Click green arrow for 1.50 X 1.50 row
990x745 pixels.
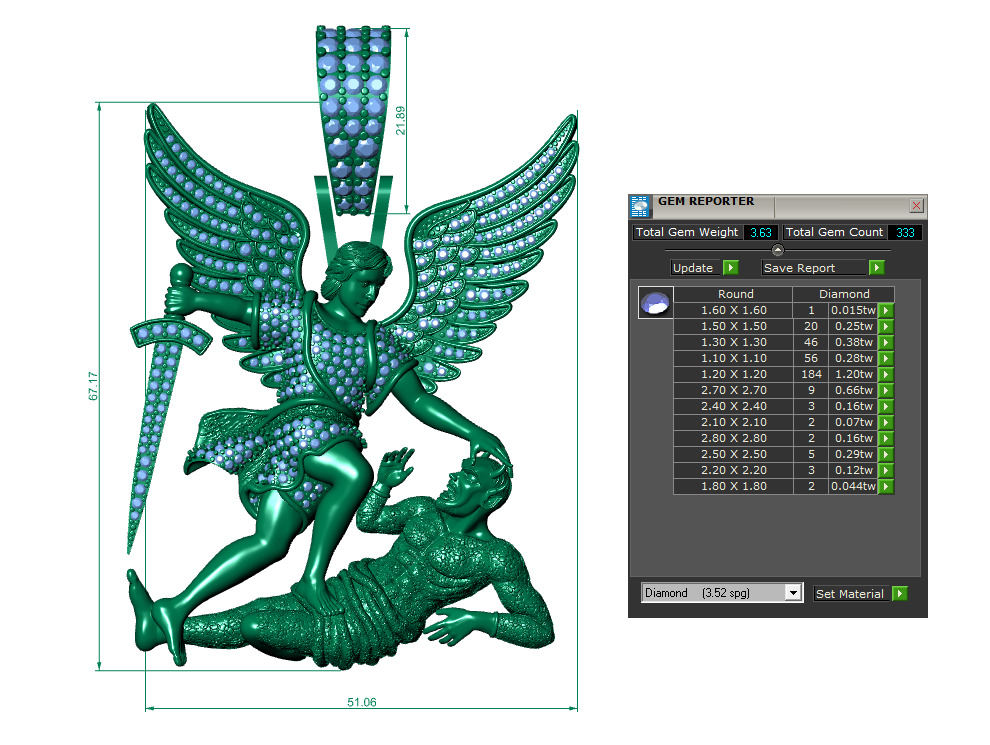pos(886,326)
